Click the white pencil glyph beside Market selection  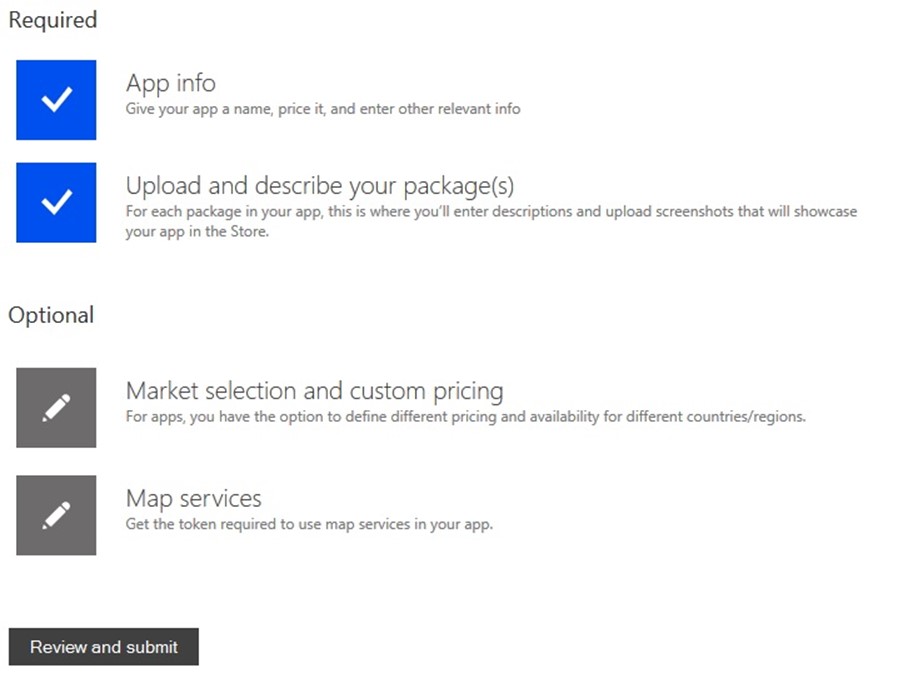[56, 407]
